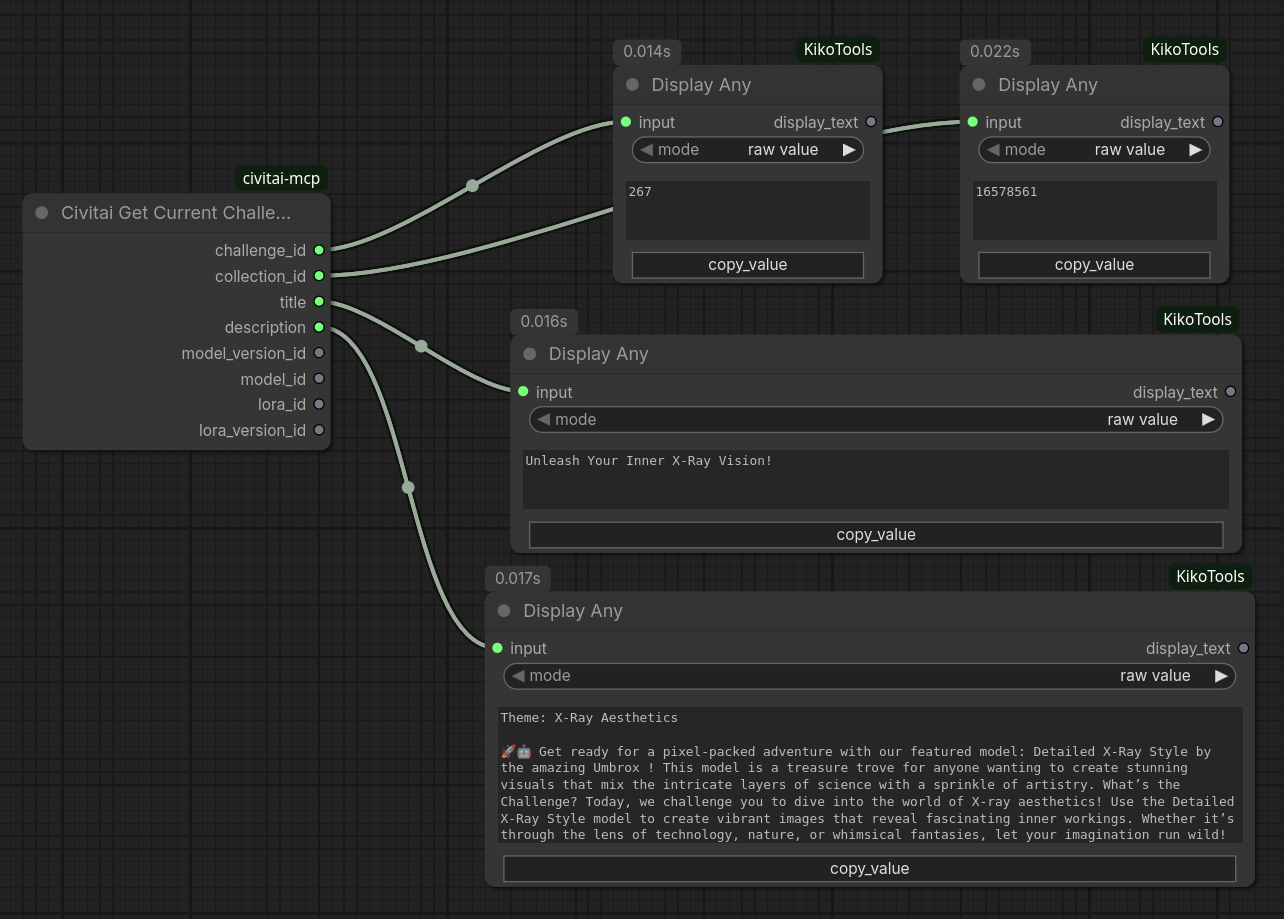Open mode raw value combo on 267 node
Viewport: 1284px width, 919px height.
pyautogui.click(x=748, y=150)
